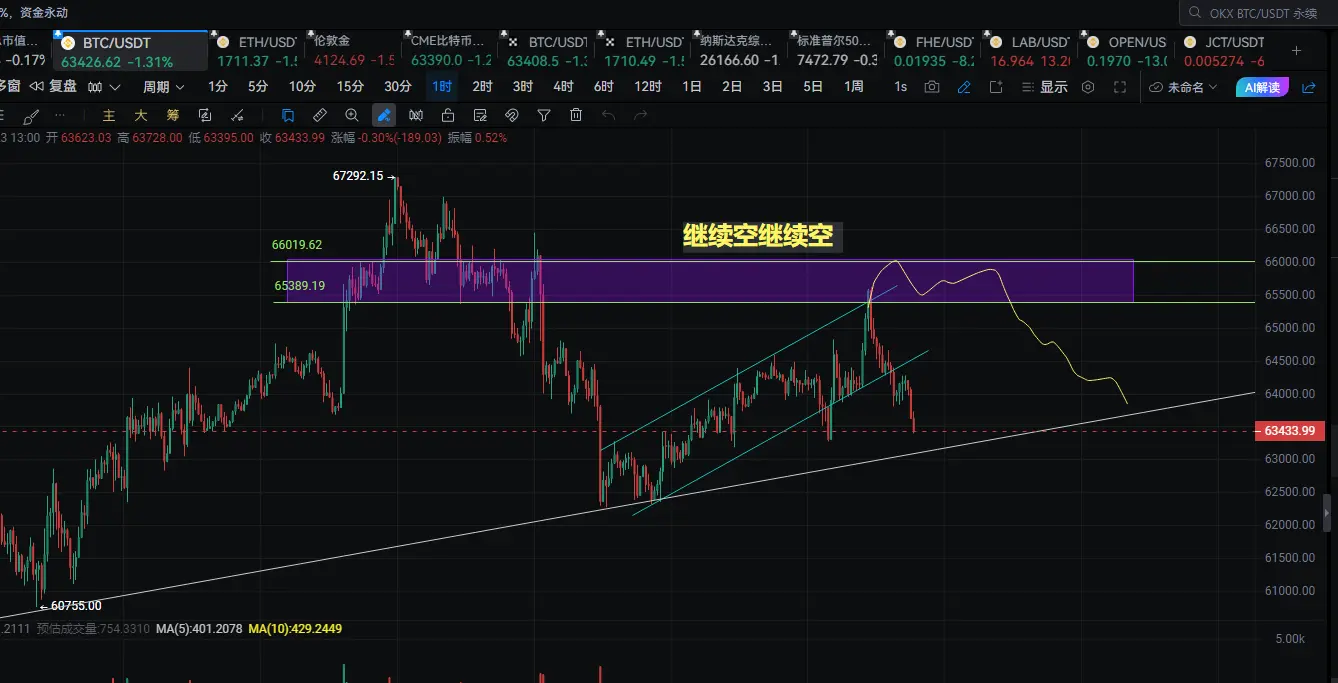
Task: Switch to the CME比特币 tab
Action: coord(451,51)
